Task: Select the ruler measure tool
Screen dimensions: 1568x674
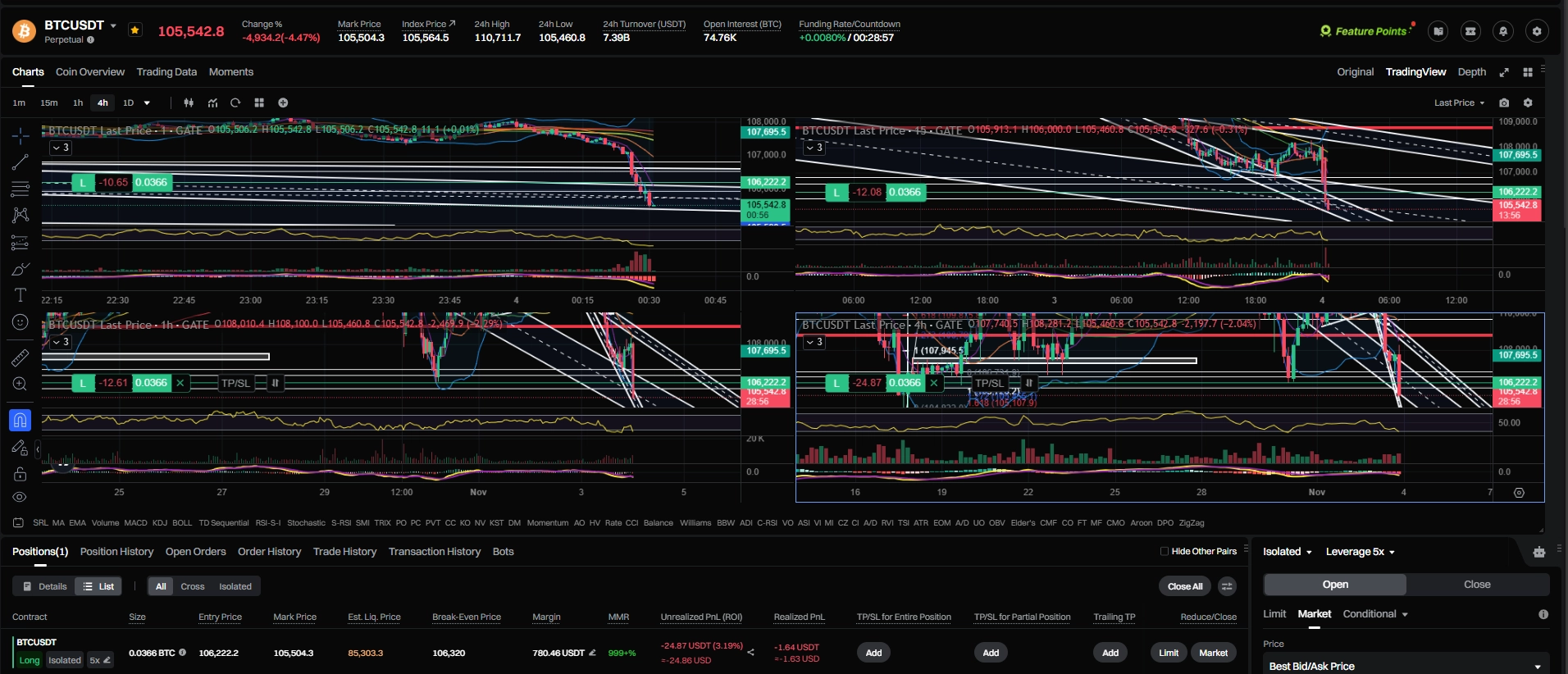Action: click(x=21, y=357)
